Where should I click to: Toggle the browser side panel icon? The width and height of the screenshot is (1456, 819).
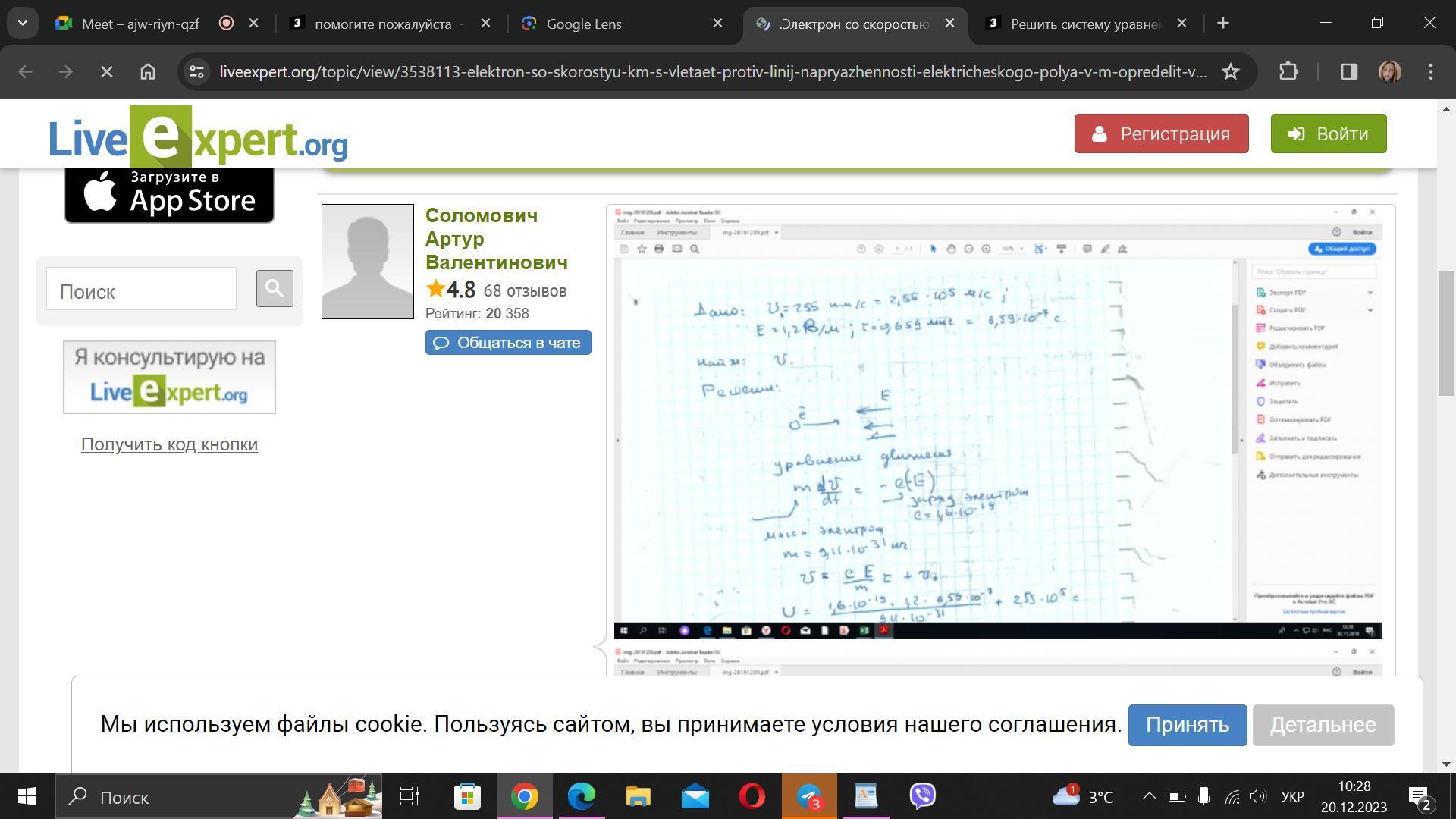(1348, 72)
